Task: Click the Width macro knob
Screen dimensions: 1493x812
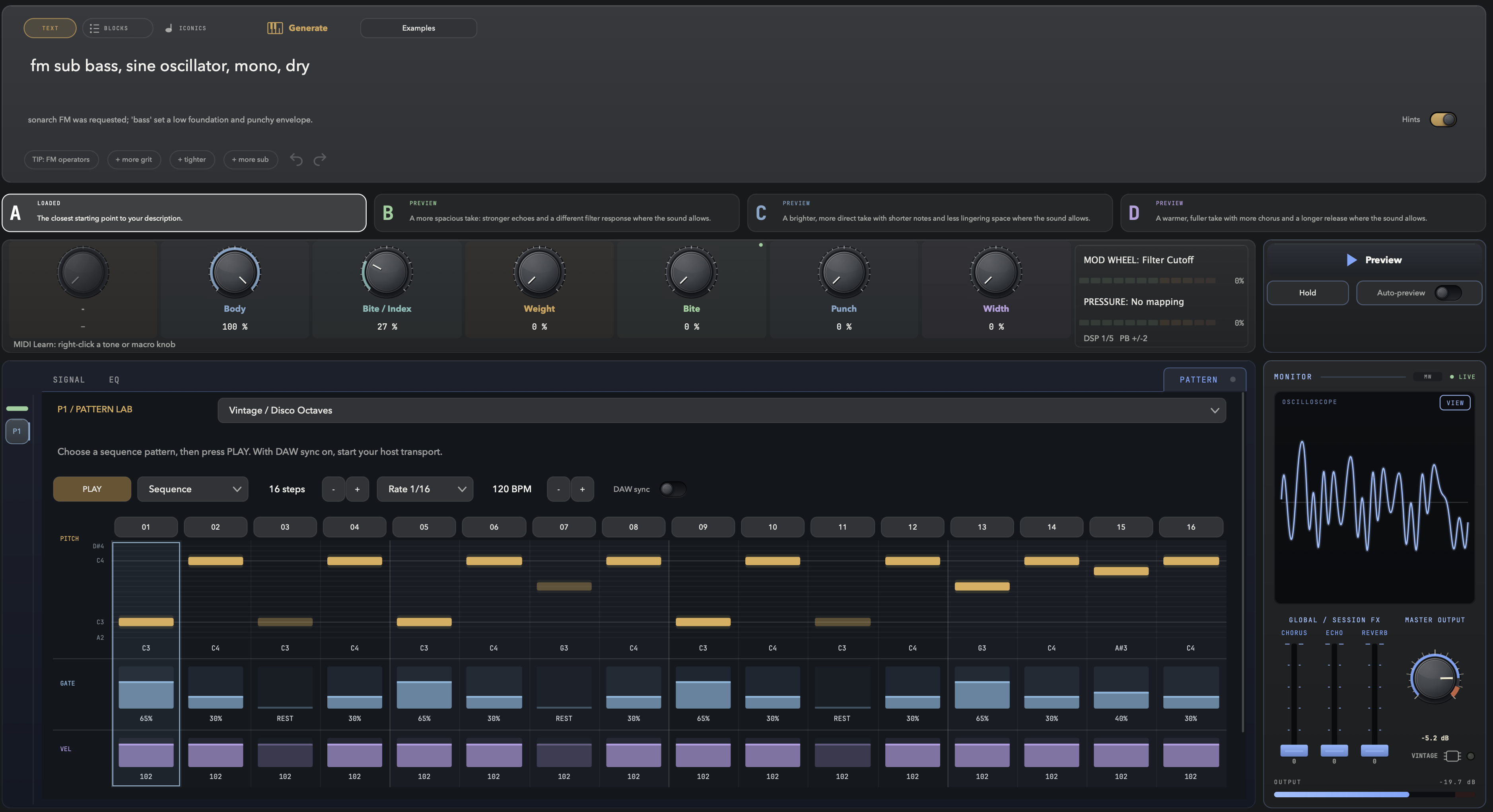Action: (996, 272)
